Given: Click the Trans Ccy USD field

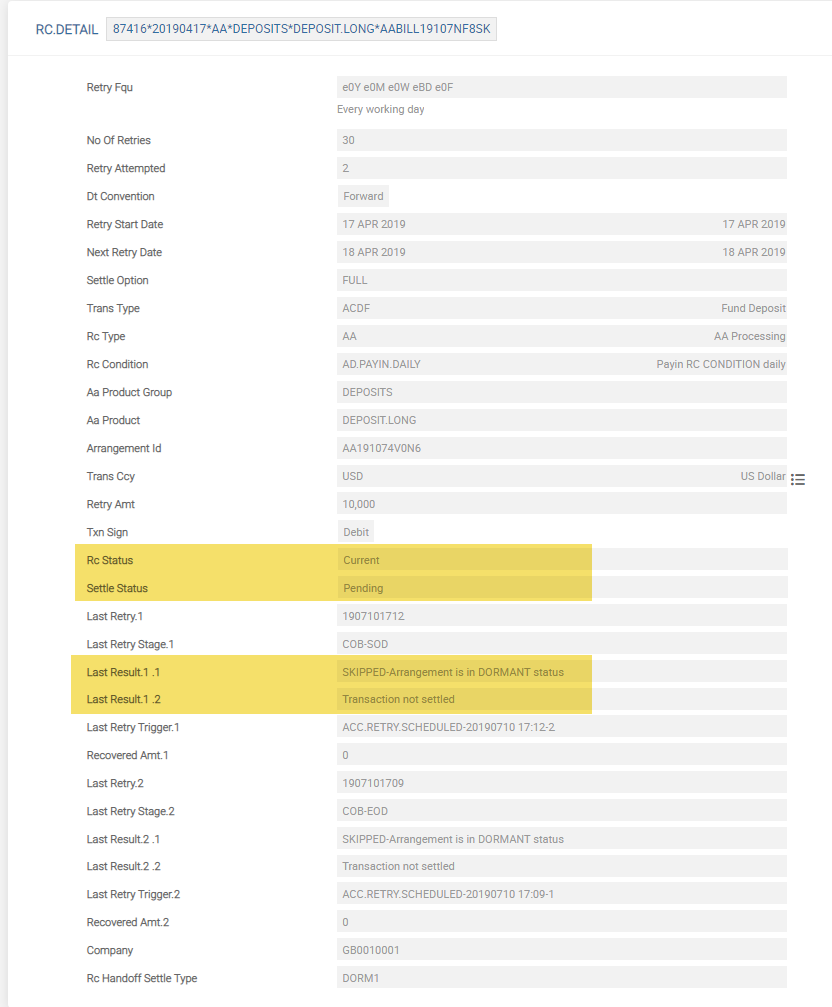Looking at the screenshot, I should tap(561, 476).
